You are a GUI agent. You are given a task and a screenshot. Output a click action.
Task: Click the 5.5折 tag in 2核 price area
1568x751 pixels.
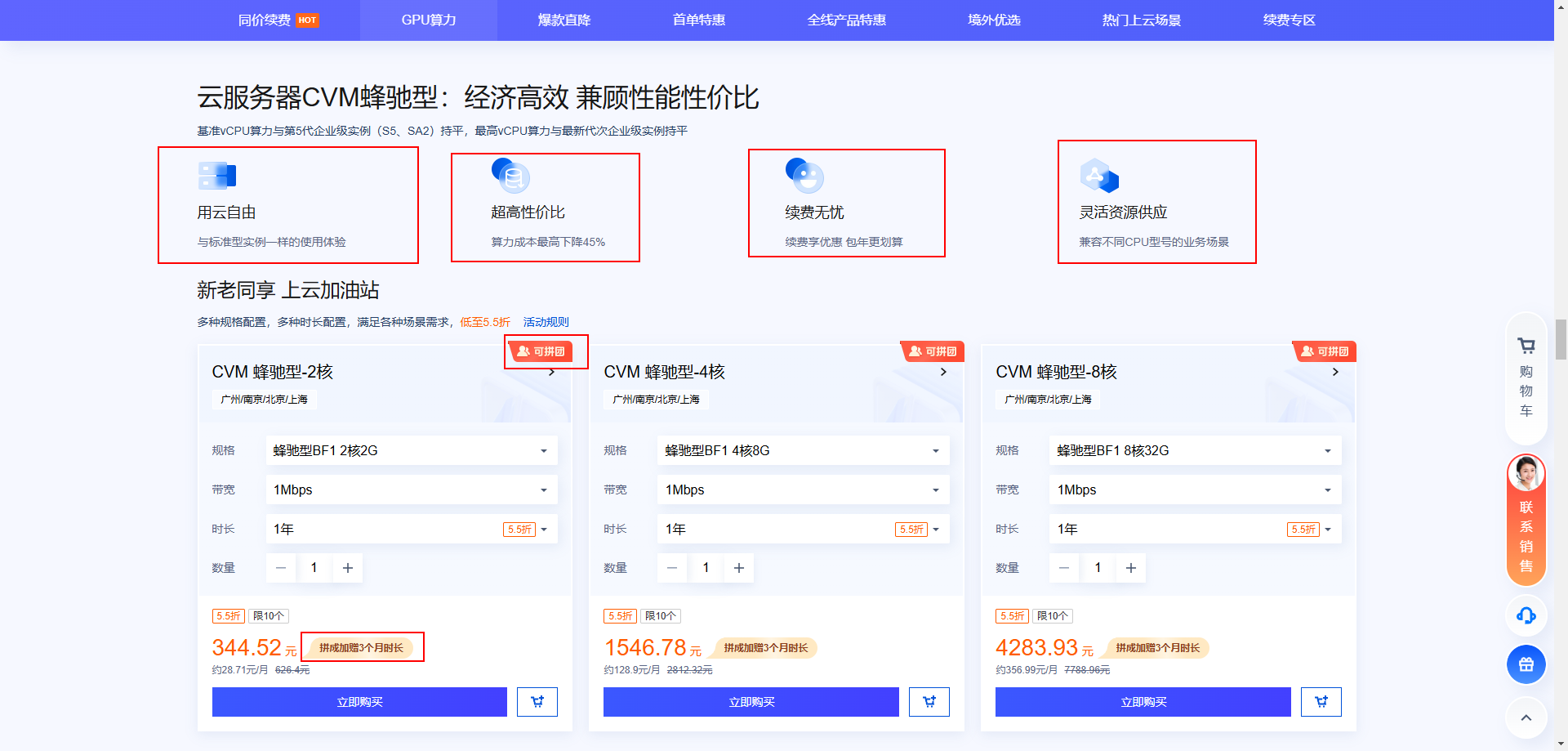(228, 616)
